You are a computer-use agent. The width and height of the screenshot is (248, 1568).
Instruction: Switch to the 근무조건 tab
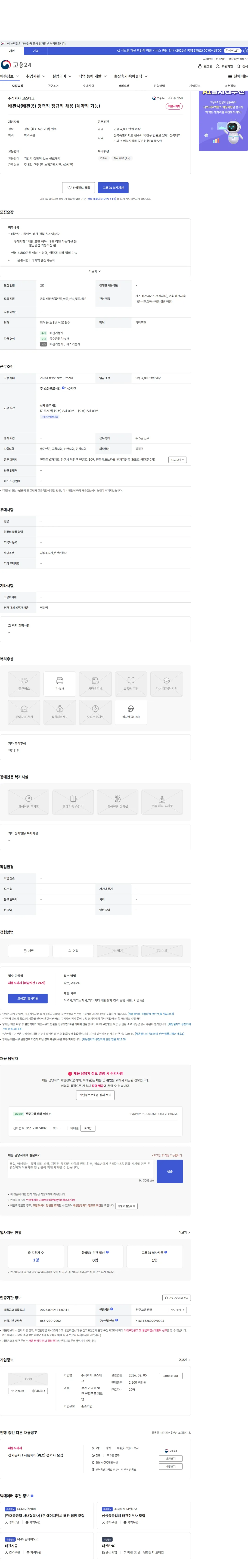[x=53, y=86]
